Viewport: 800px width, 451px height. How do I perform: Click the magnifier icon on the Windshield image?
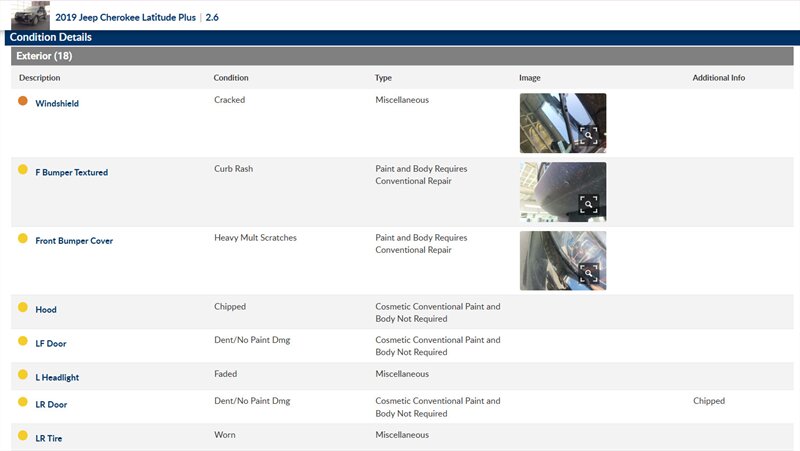coord(588,135)
